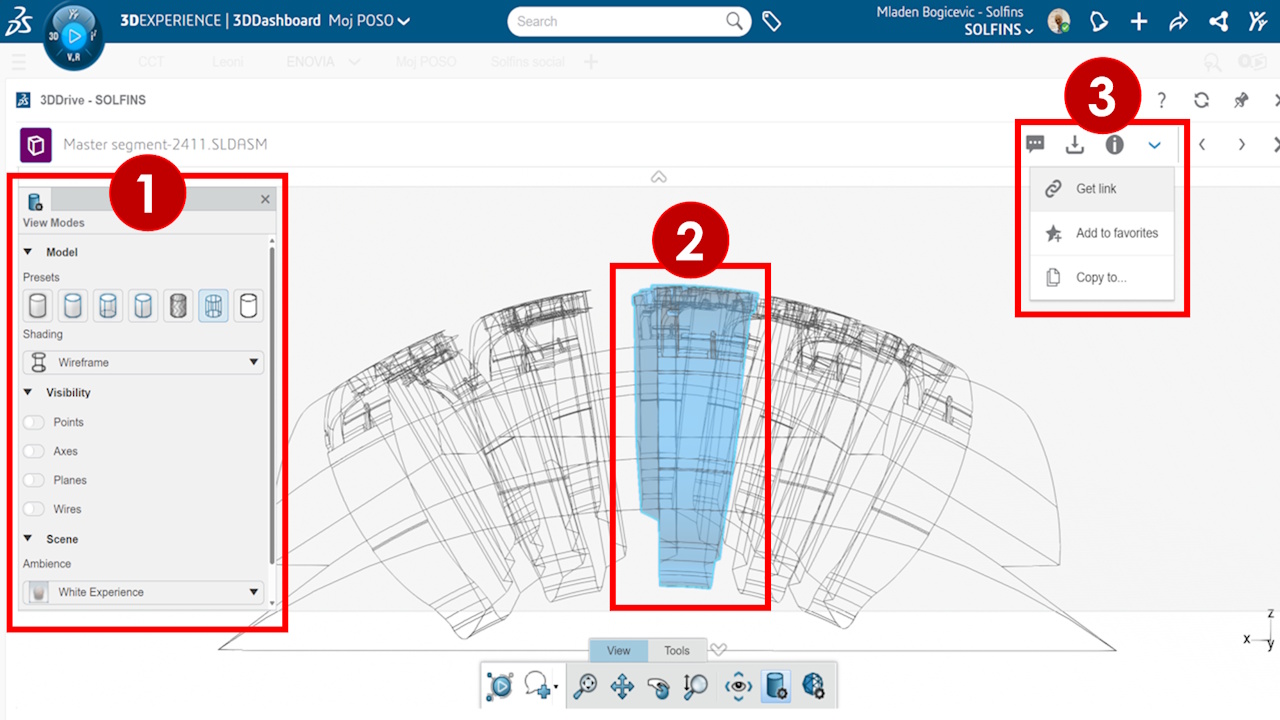The width and height of the screenshot is (1280, 720).
Task: Enable the Axes visibility switch
Action: pyautogui.click(x=35, y=452)
